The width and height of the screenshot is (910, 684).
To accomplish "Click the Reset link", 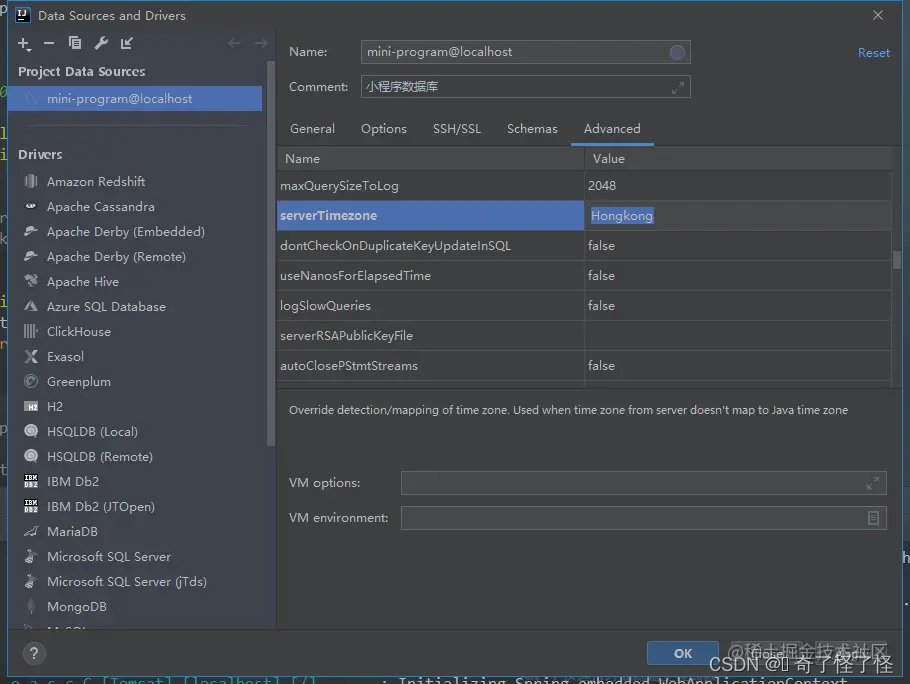I will (x=873, y=53).
